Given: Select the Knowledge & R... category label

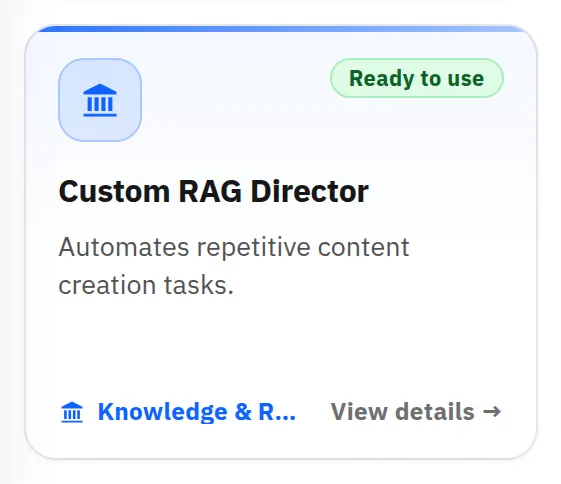Looking at the screenshot, I should [x=196, y=412].
